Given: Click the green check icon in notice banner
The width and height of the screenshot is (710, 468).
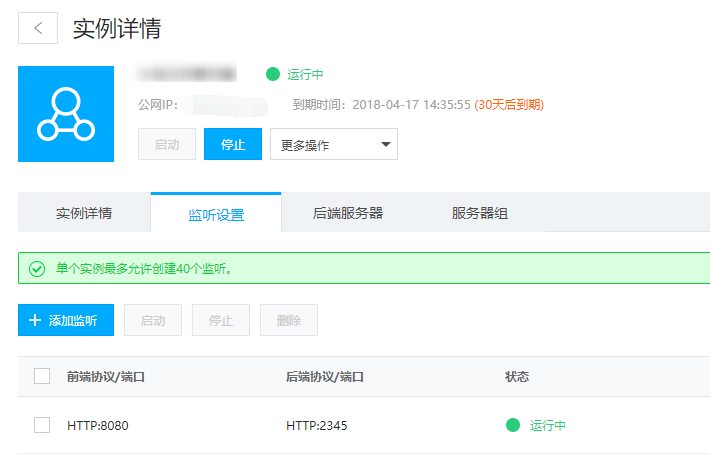Looking at the screenshot, I should coord(37,269).
